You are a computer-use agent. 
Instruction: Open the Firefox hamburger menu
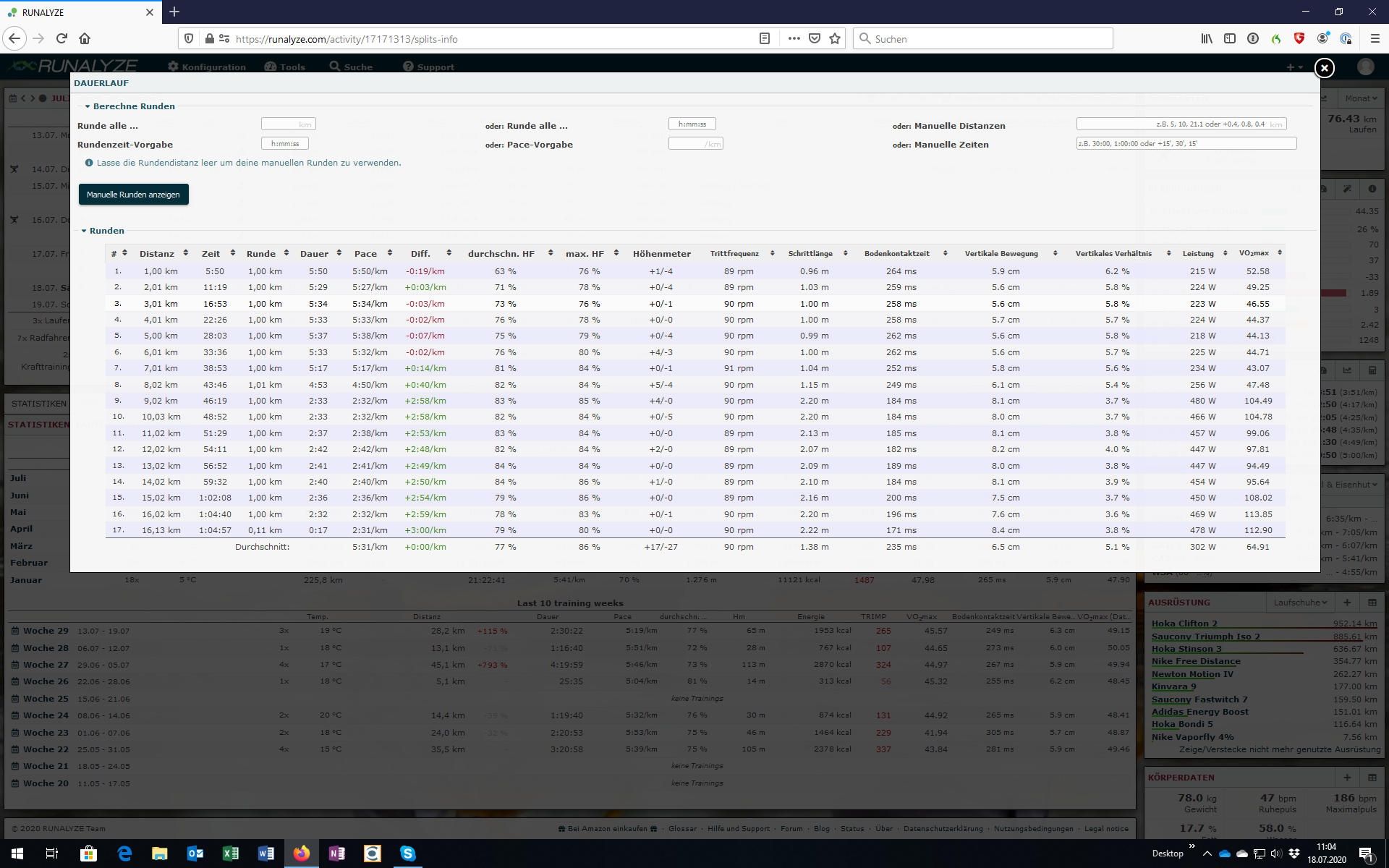pos(1375,38)
